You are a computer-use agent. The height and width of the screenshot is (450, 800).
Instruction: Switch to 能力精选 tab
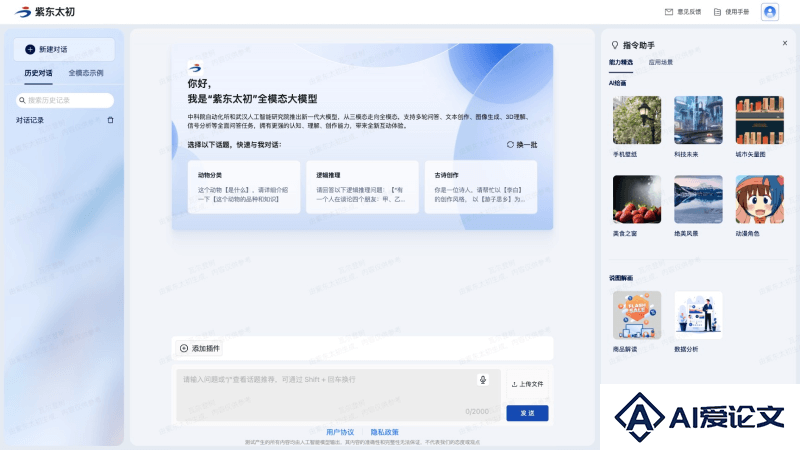point(621,62)
